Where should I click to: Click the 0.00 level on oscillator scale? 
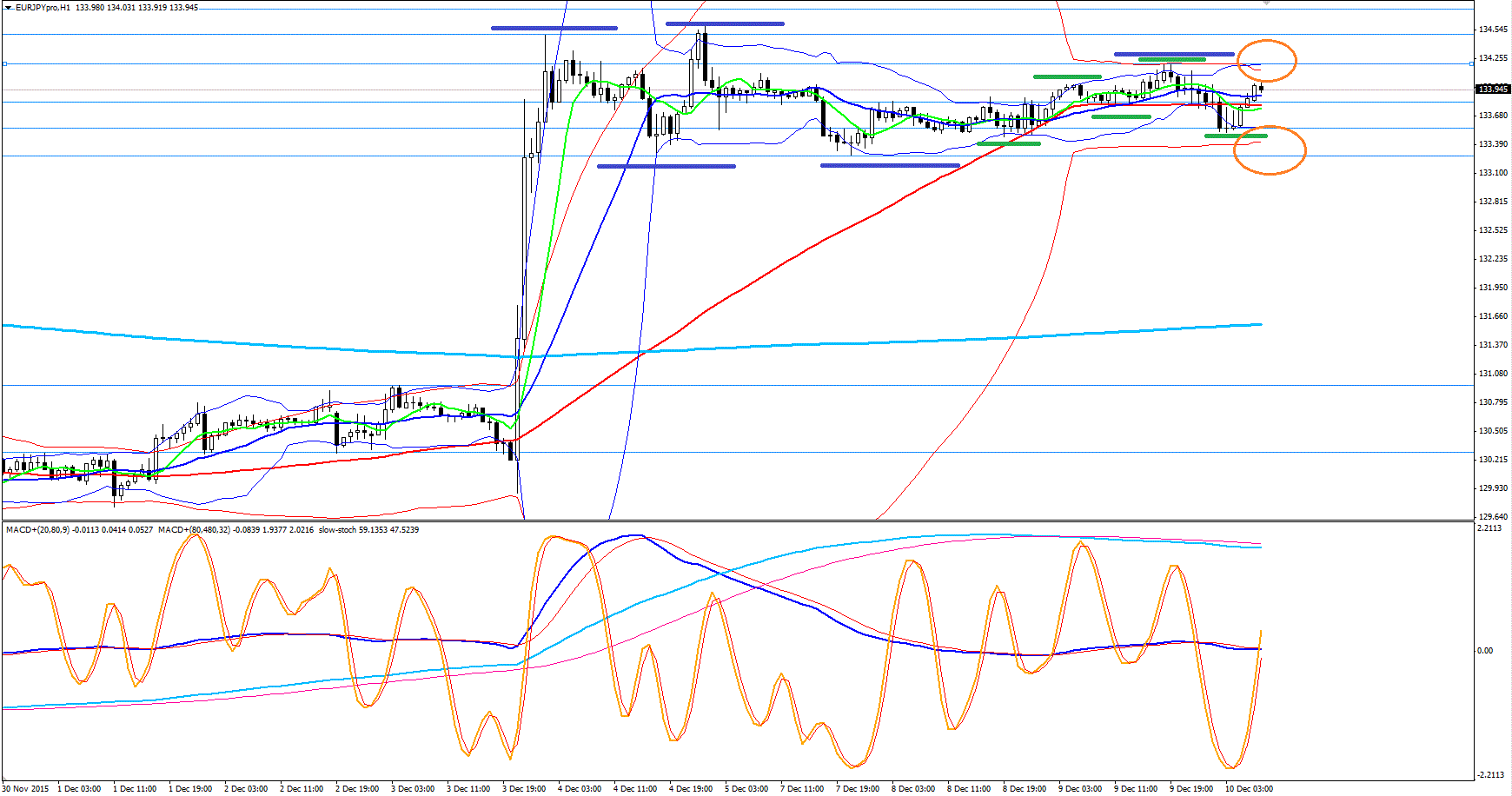[x=1485, y=650]
